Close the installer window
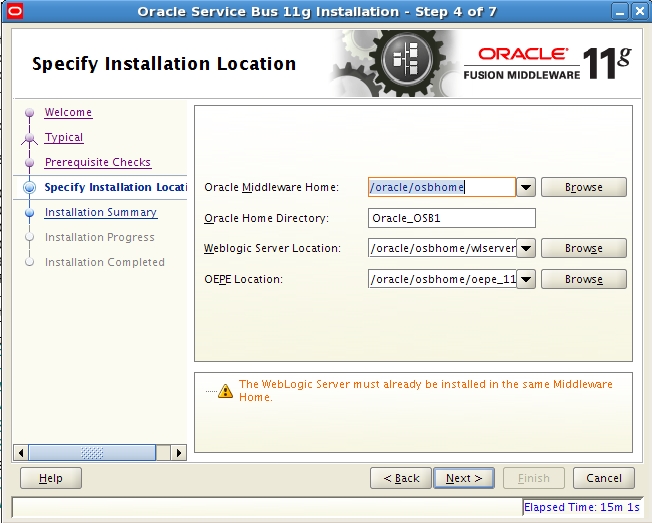Viewport: 652px width, 523px height. click(x=640, y=11)
